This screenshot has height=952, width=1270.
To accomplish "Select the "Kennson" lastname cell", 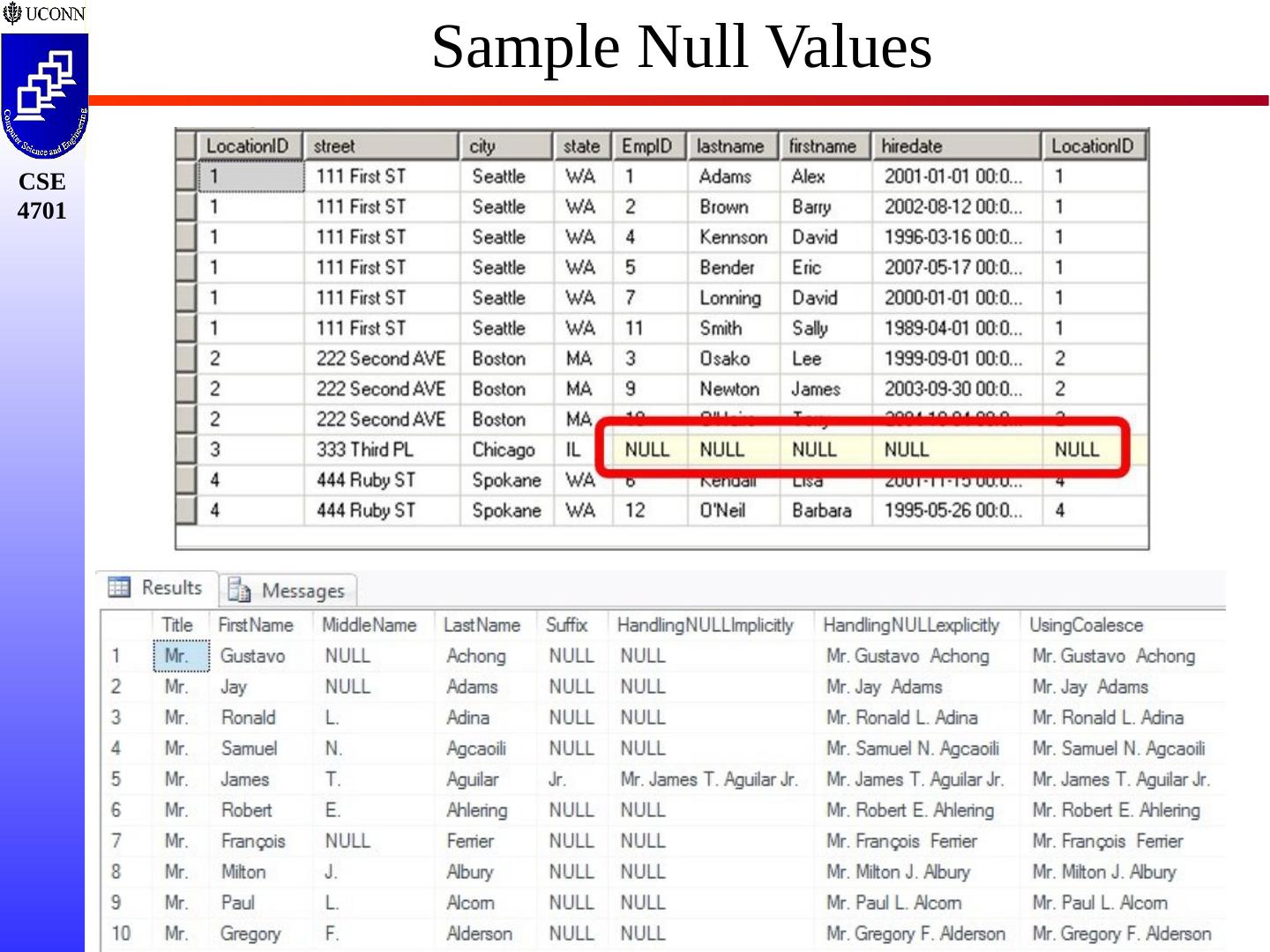I will tap(733, 237).
